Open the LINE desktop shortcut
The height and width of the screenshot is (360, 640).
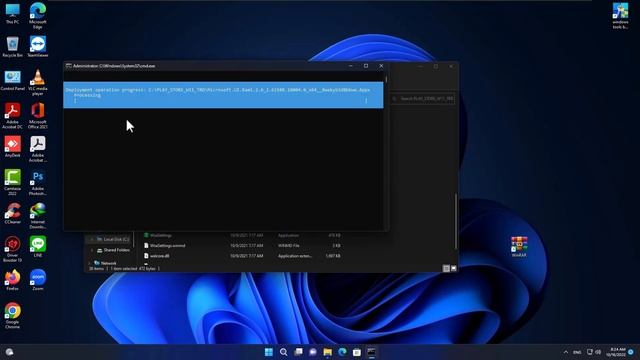click(38, 247)
